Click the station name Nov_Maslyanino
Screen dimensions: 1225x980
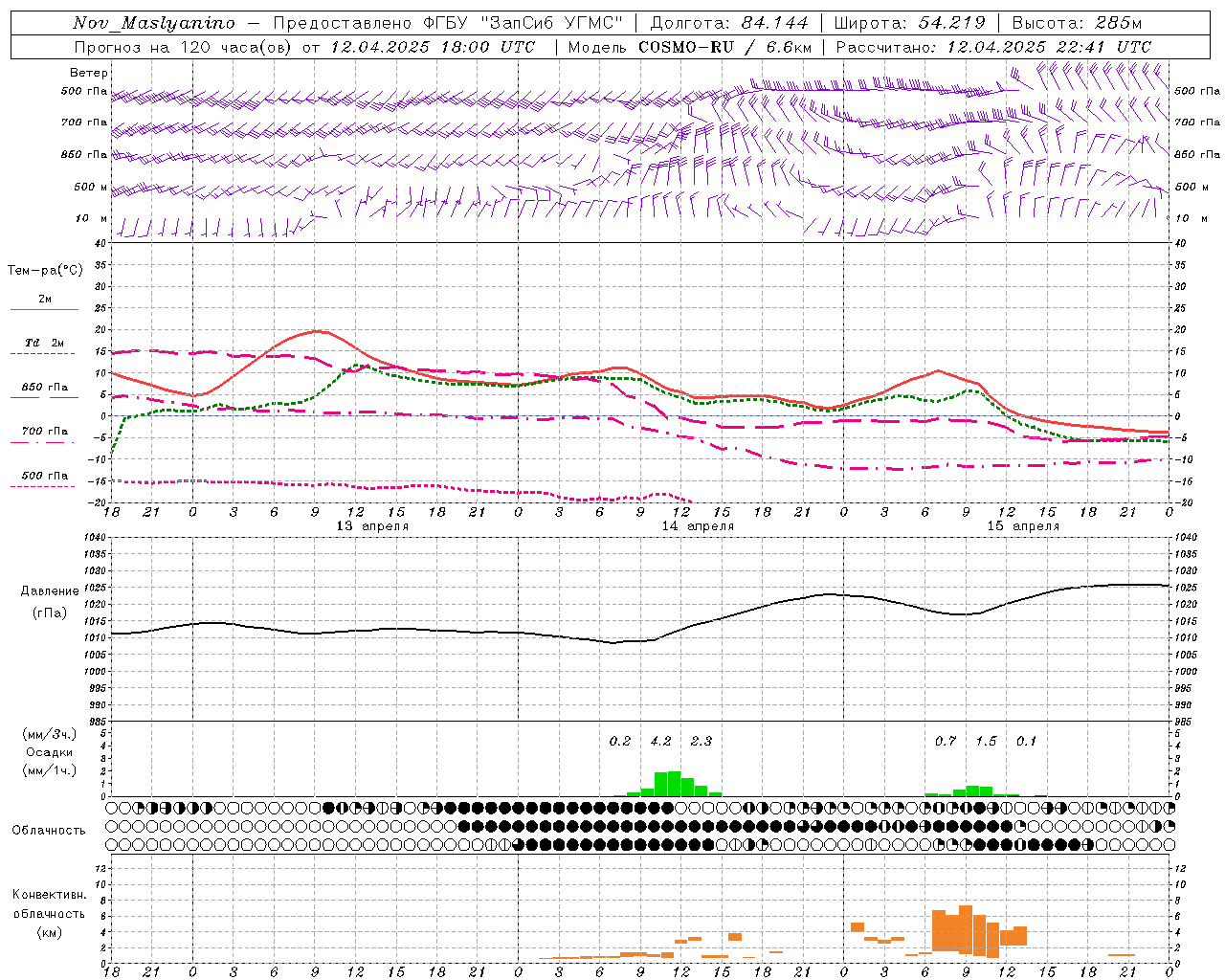click(154, 23)
